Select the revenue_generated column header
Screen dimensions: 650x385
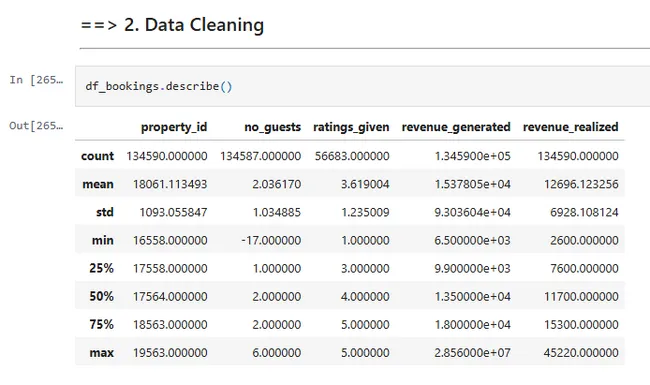(x=456, y=127)
